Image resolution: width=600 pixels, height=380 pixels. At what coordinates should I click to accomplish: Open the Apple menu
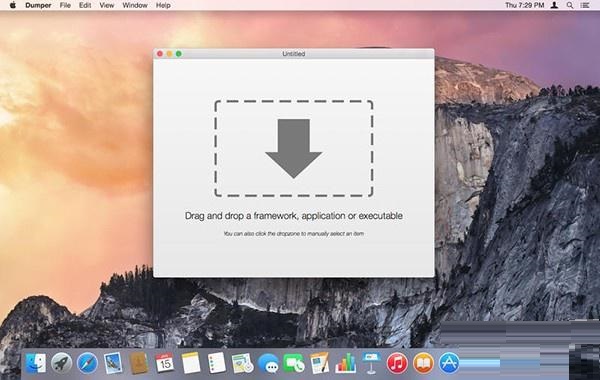pos(13,5)
